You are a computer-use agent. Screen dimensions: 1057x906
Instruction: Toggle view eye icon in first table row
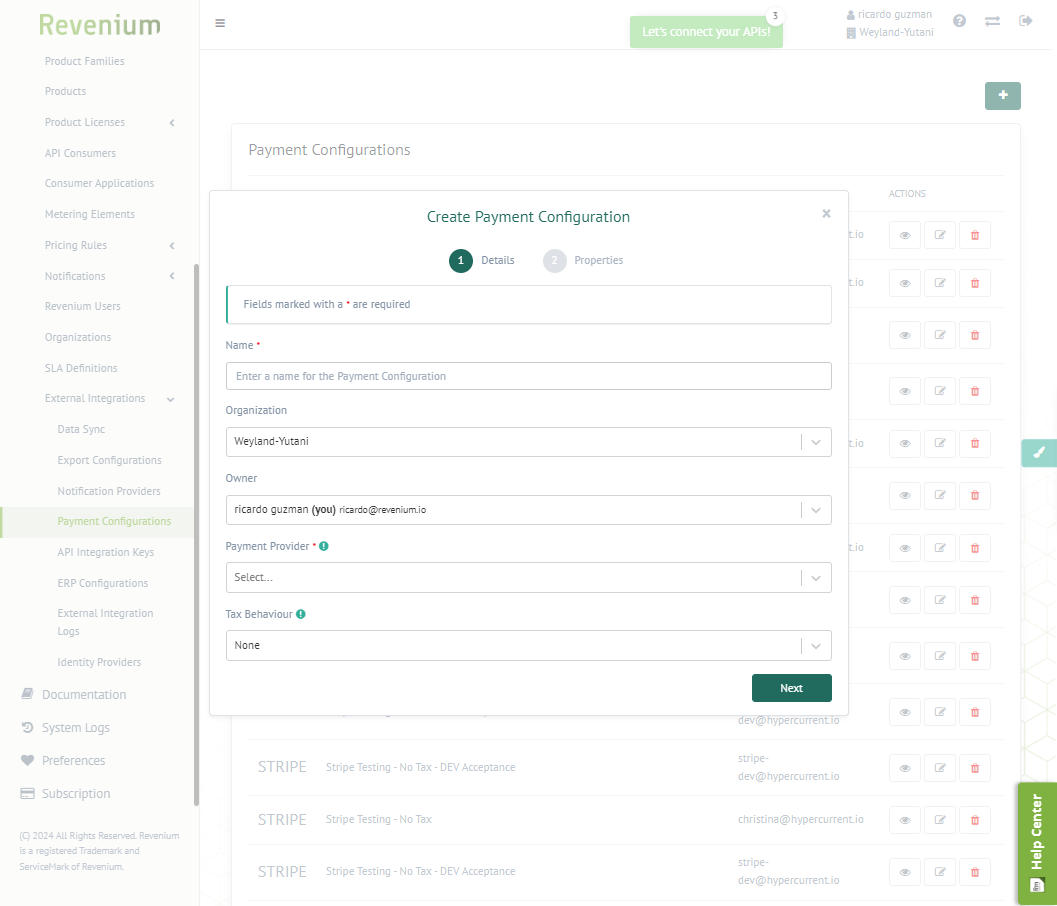904,236
